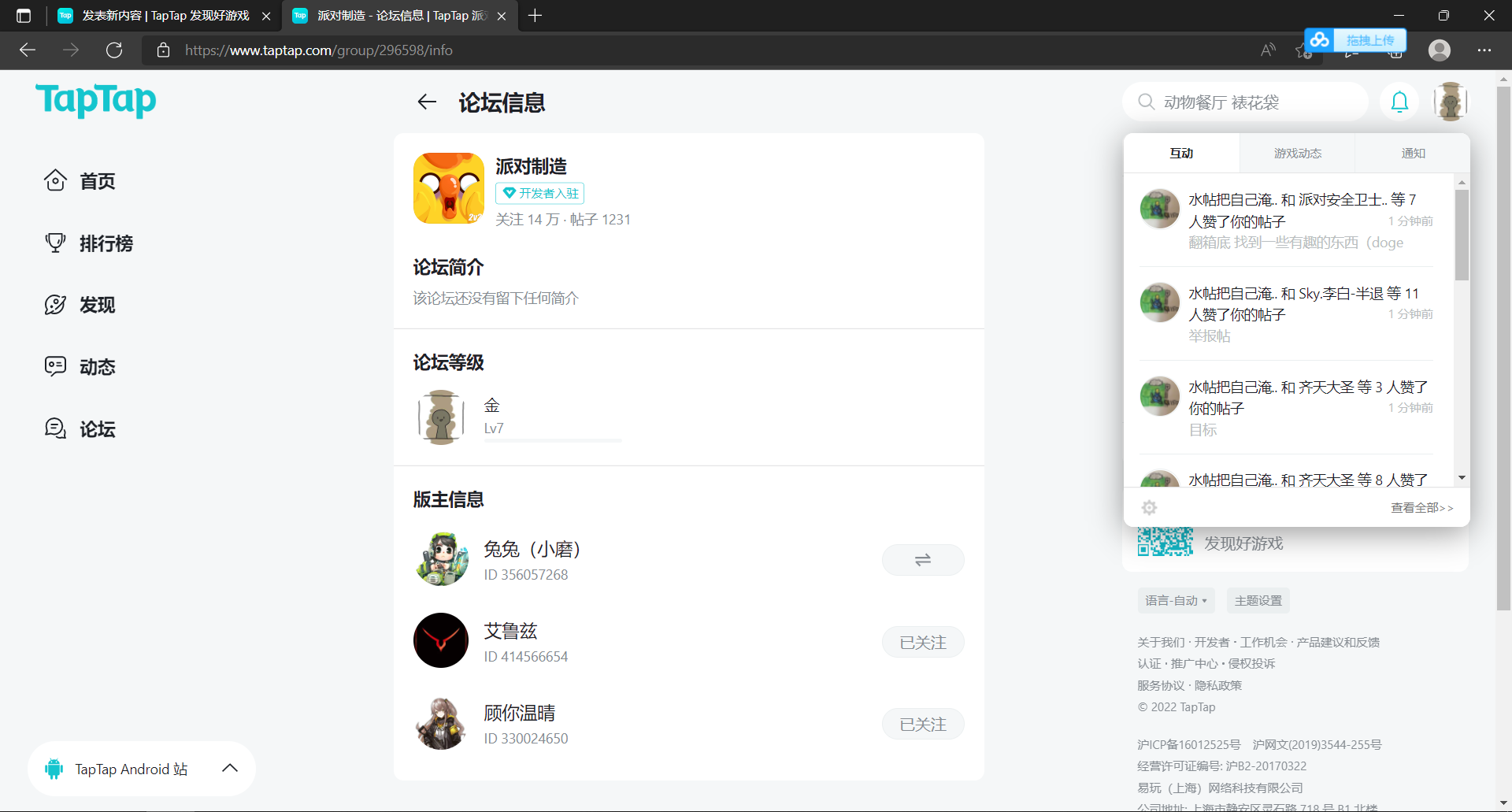Click 查看全部>> link
Image resolution: width=1512 pixels, height=812 pixels.
1422,508
